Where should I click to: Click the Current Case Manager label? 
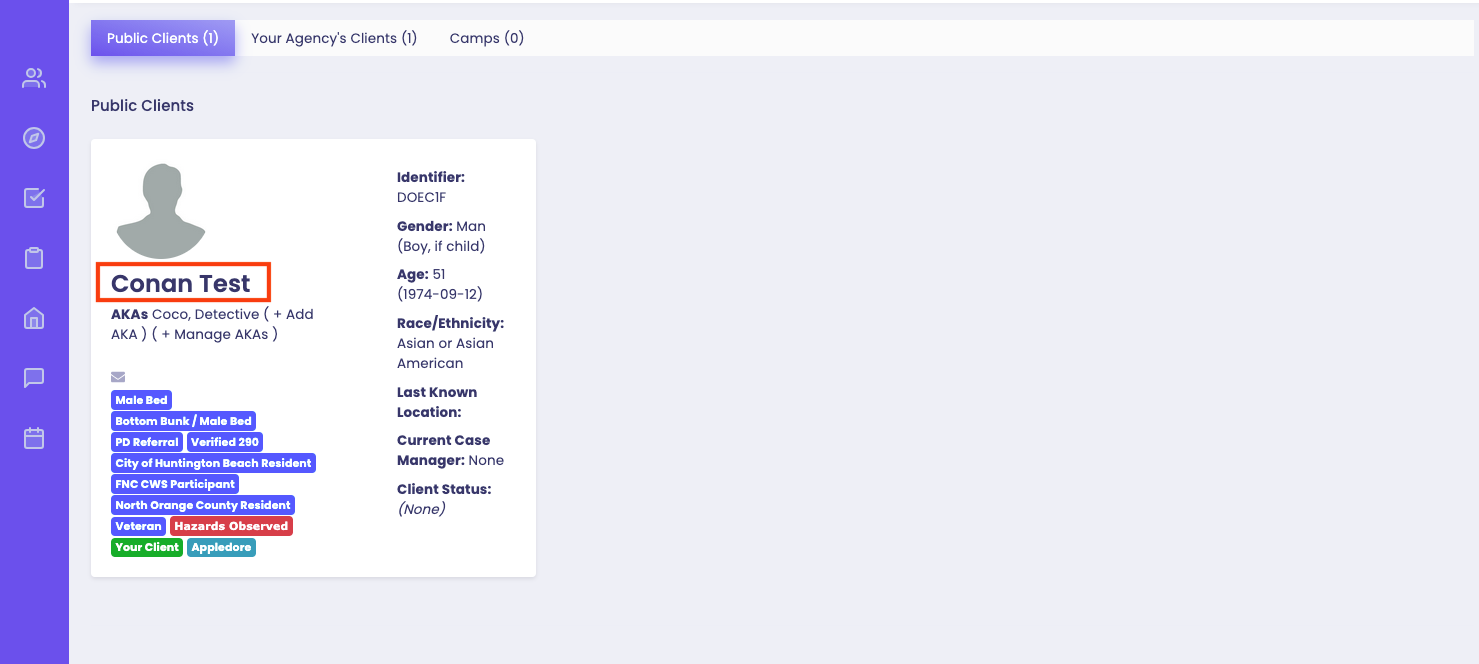click(444, 450)
